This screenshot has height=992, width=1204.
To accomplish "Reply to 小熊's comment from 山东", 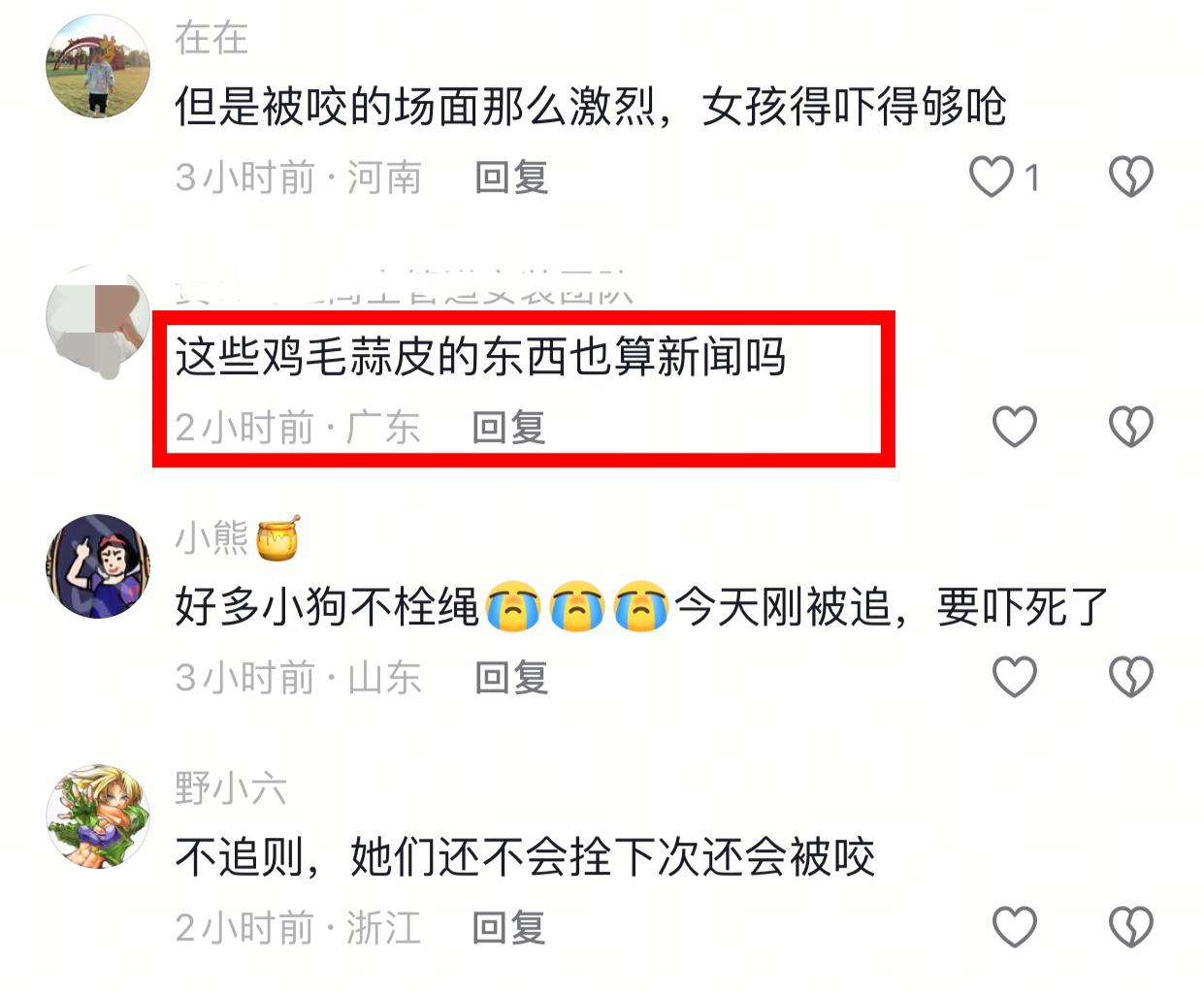I will pos(511,678).
